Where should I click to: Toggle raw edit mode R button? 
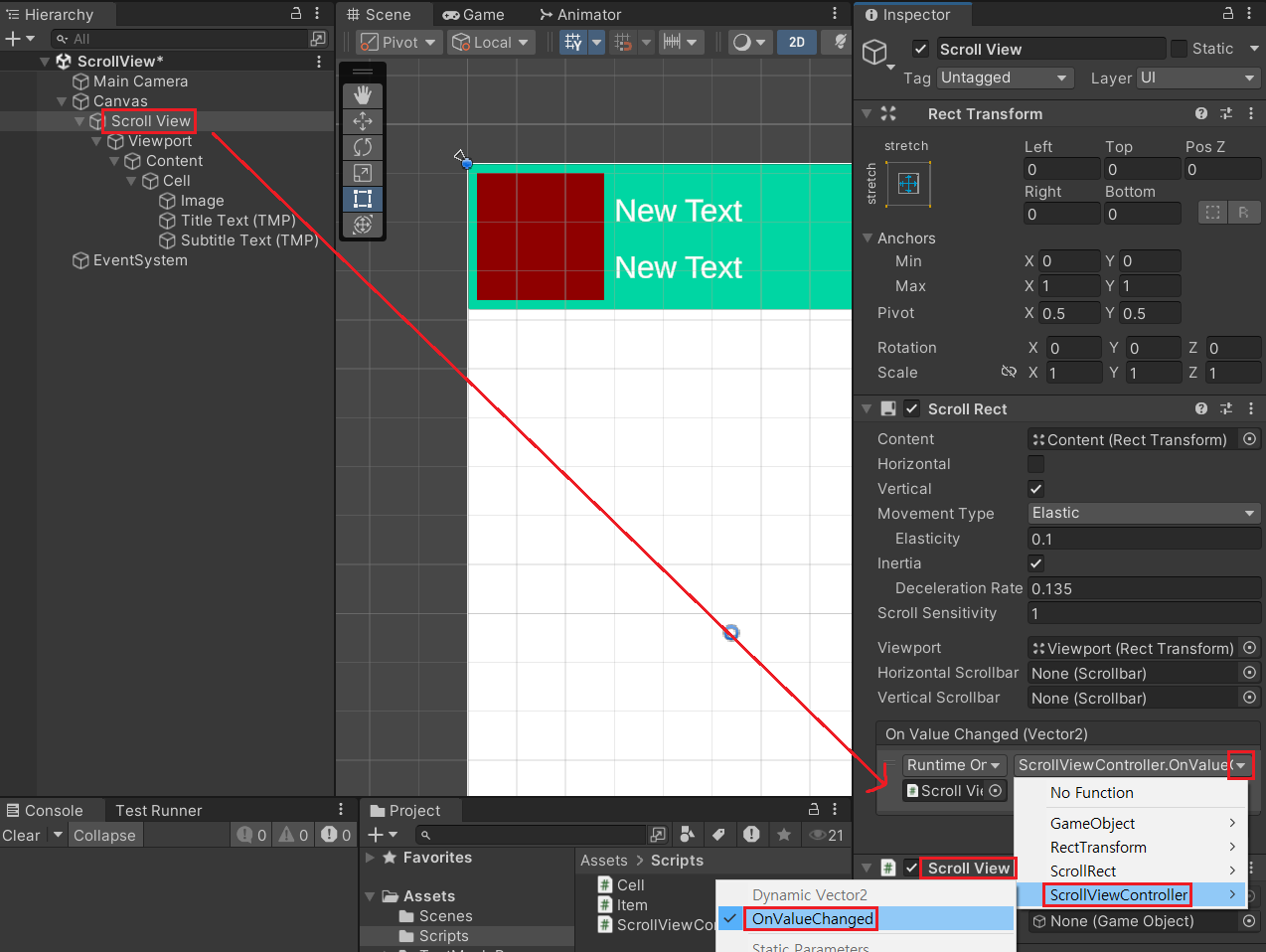(x=1243, y=212)
